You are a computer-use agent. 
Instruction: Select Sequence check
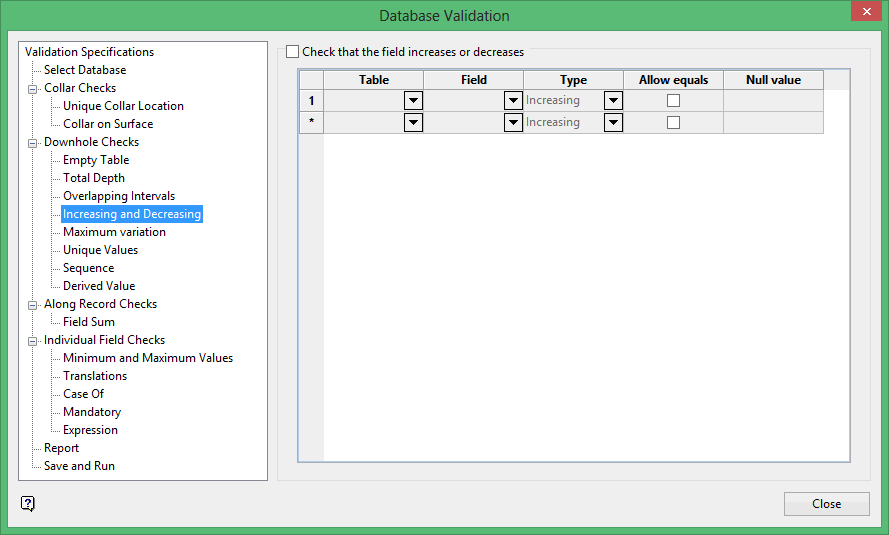pyautogui.click(x=88, y=268)
